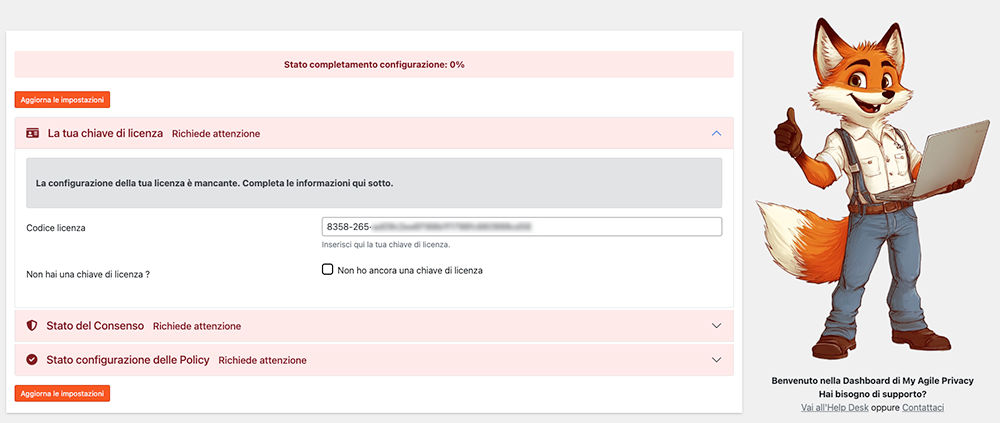Click the checkmark icon next to Policy configuration
This screenshot has width=1000, height=423.
coord(32,360)
